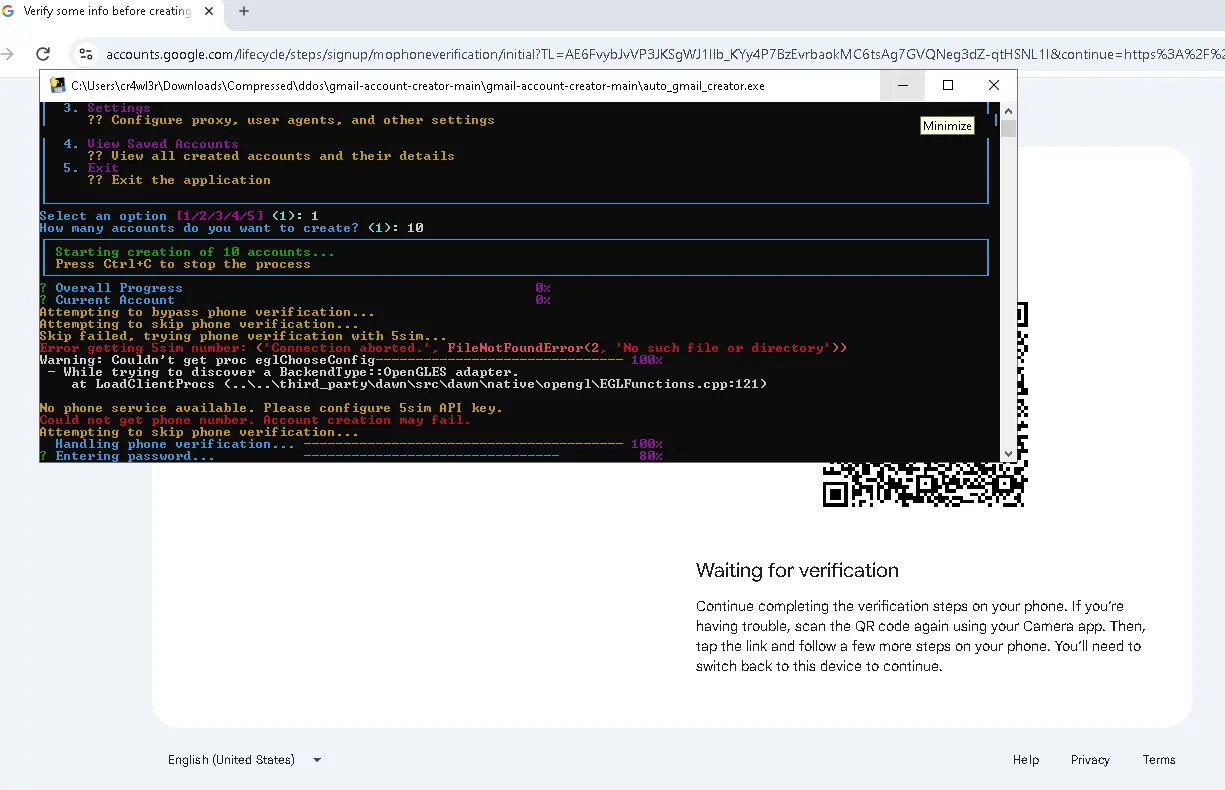This screenshot has width=1225, height=790.
Task: Open the English (United States) language dropdown
Action: pos(245,760)
